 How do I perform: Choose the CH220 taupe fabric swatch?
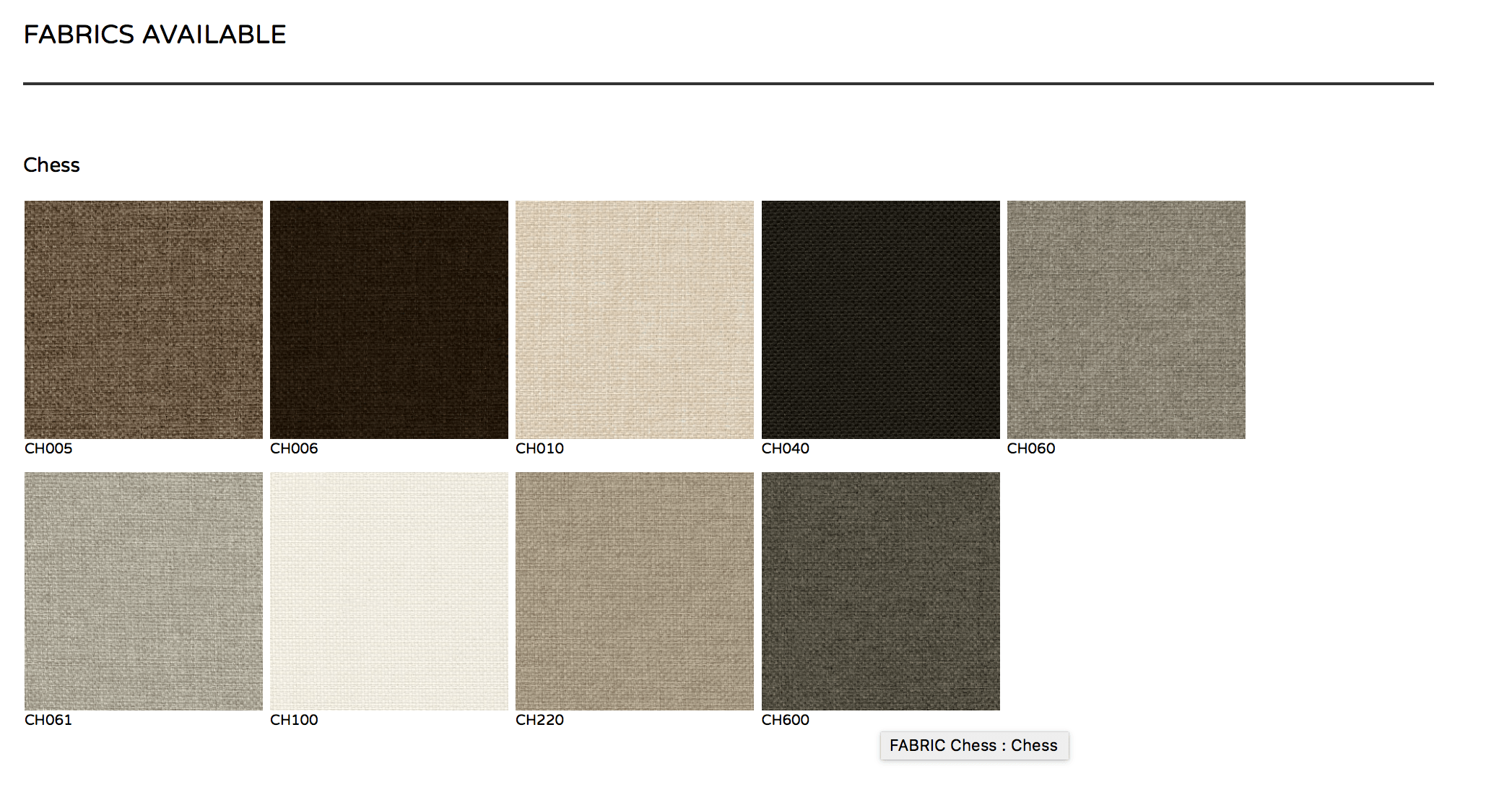[x=634, y=591]
